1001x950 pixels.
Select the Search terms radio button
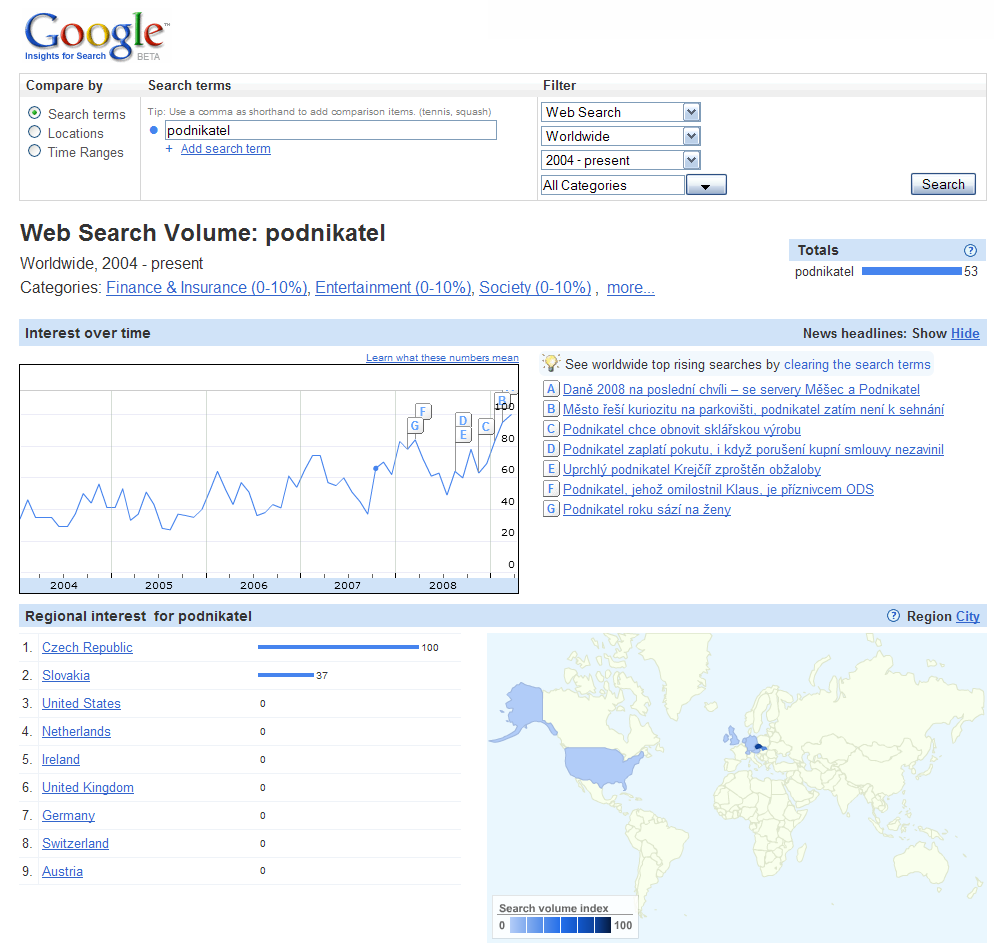tap(34, 113)
